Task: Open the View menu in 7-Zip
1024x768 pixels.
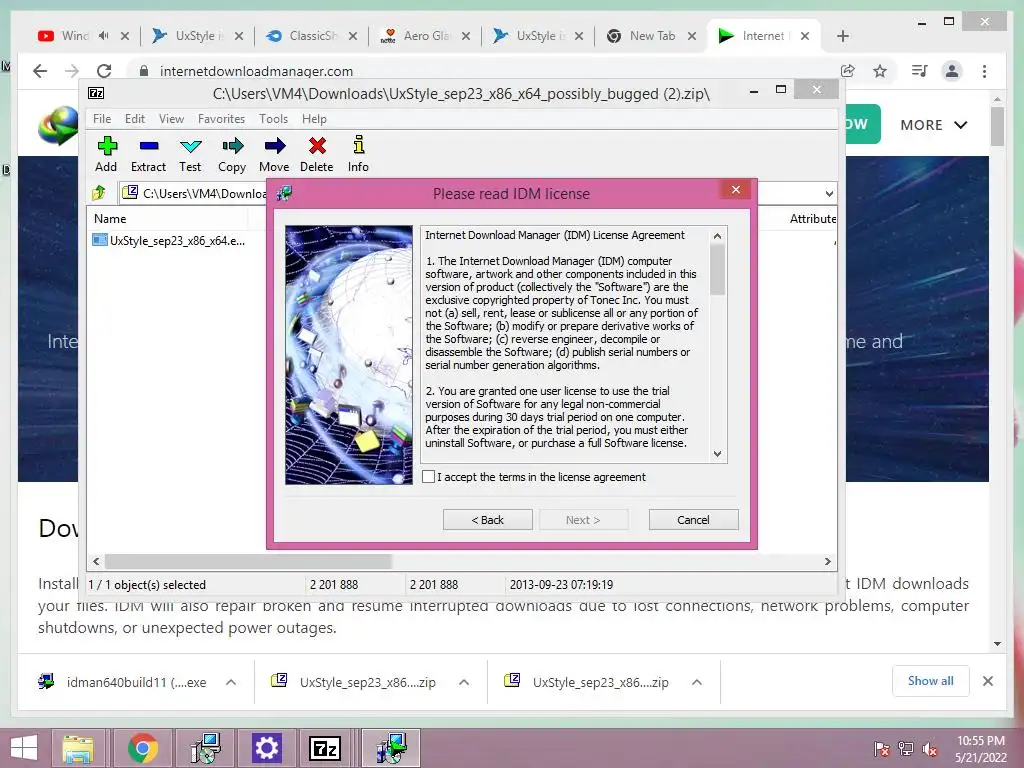Action: click(x=171, y=119)
